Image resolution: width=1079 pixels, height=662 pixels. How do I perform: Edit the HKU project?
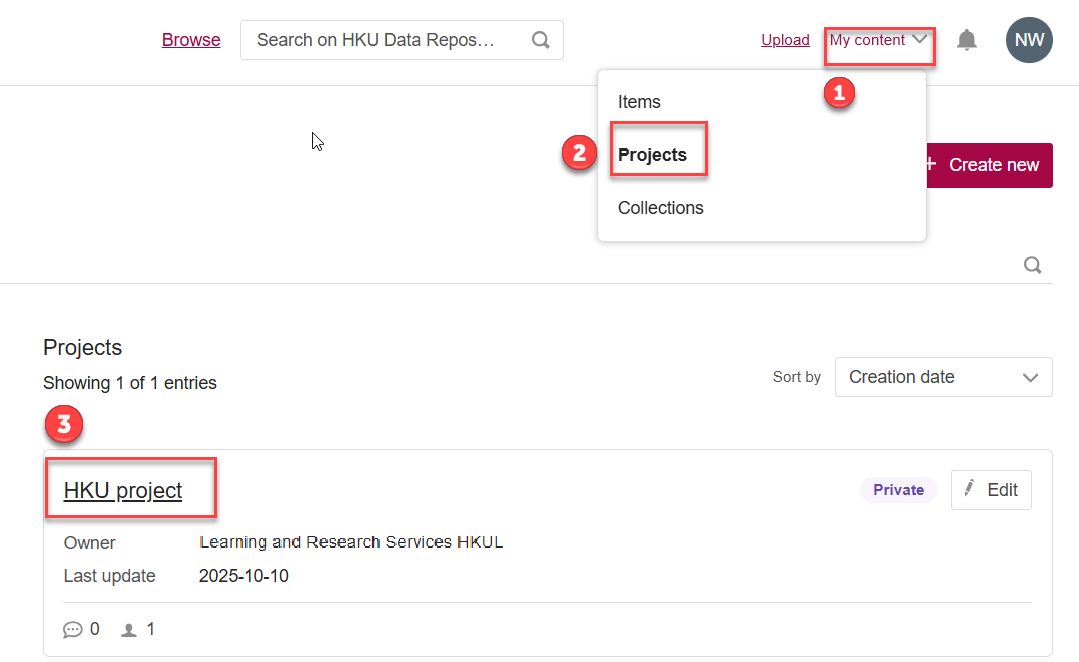(990, 490)
